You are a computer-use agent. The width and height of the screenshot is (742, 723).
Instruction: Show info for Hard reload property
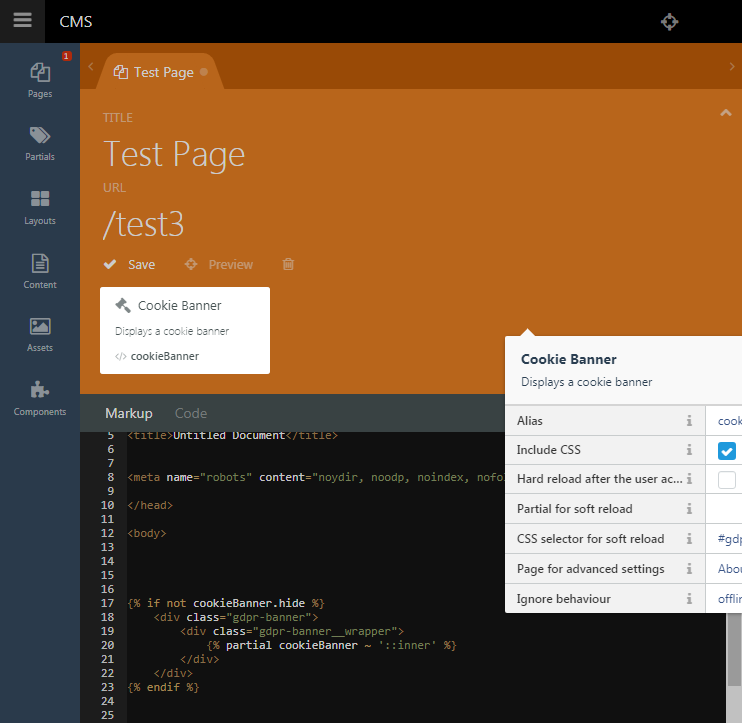click(x=689, y=479)
